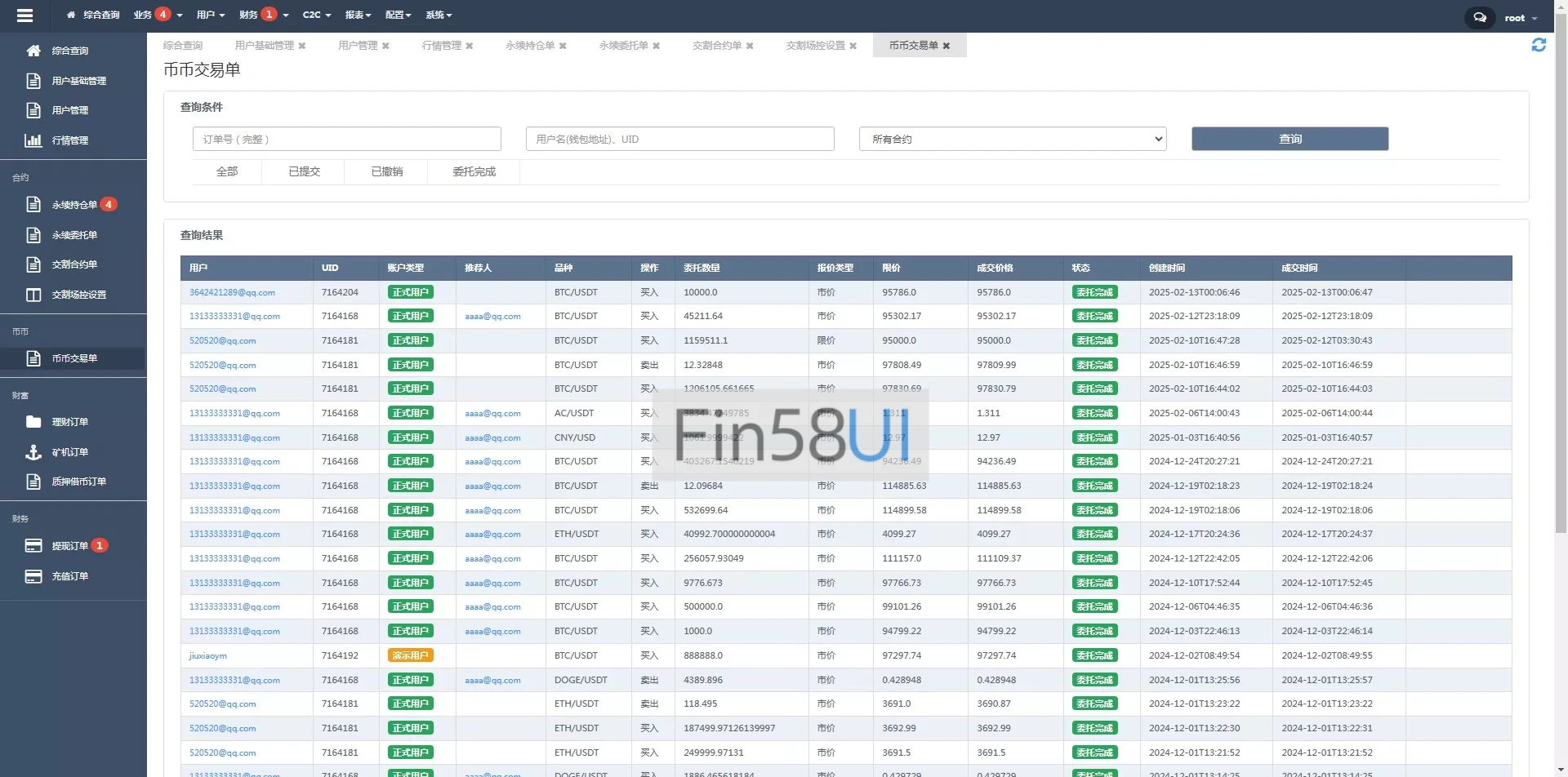
Task: Switch to the 永续持仓单 tab
Action: pos(529,46)
